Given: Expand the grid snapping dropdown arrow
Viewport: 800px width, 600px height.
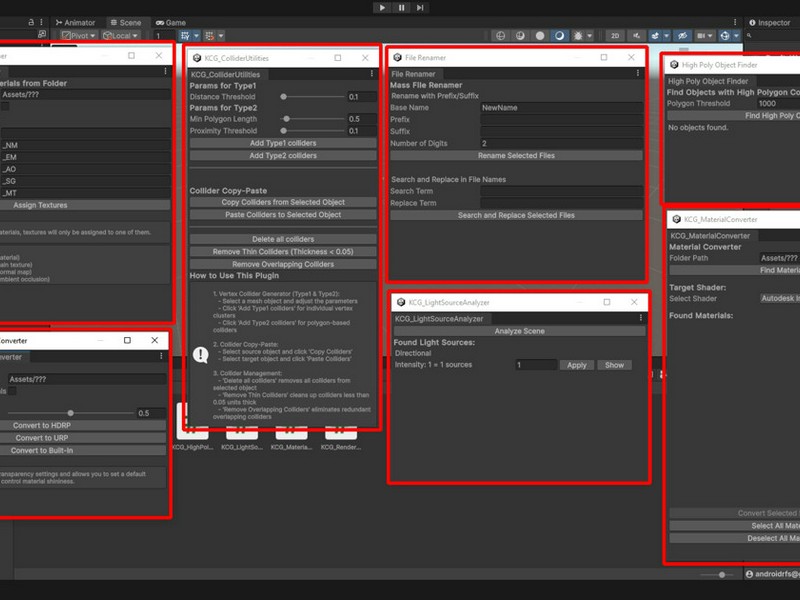Looking at the screenshot, I should click(221, 36).
